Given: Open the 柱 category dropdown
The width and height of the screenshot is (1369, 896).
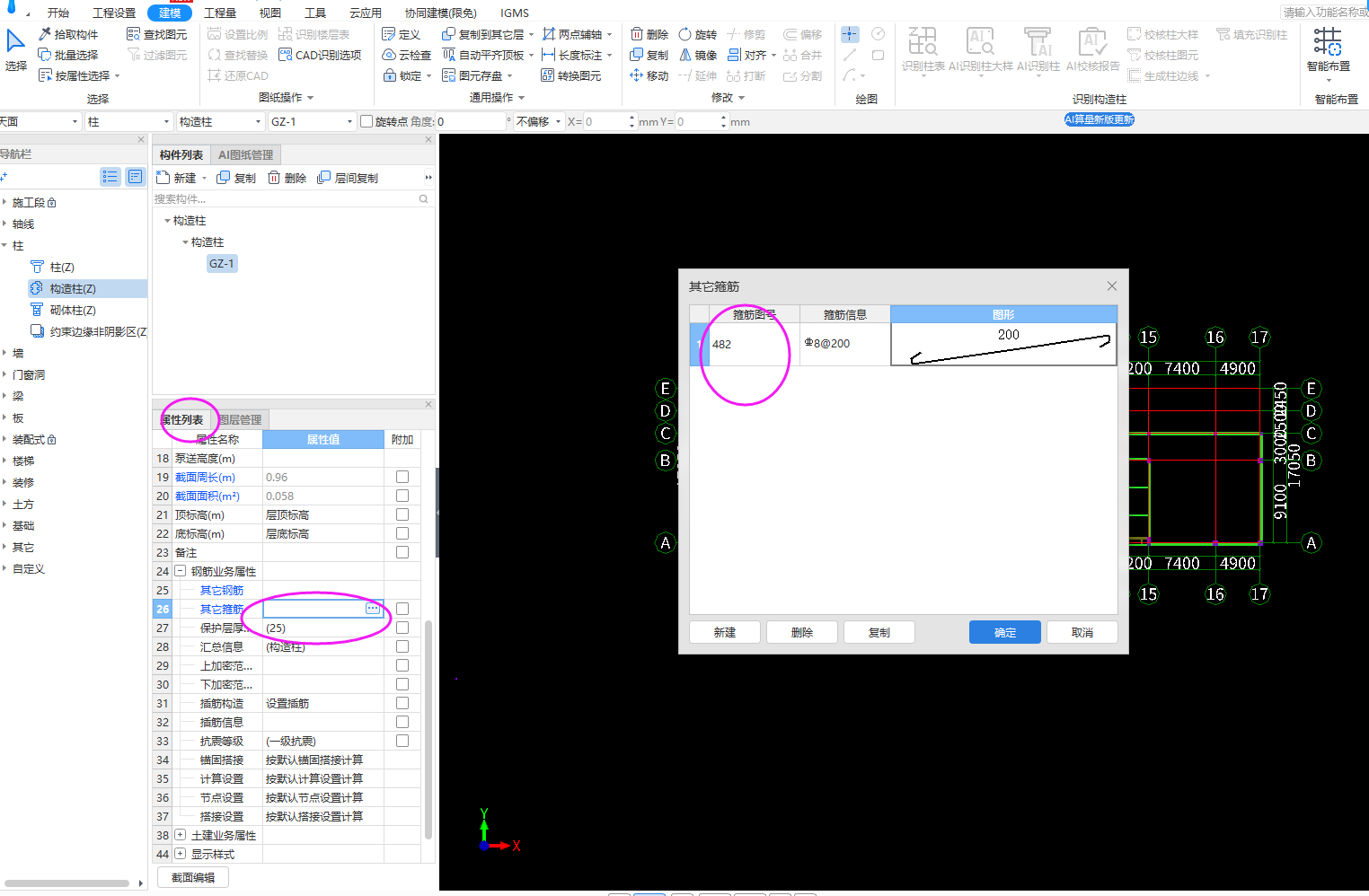Looking at the screenshot, I should pos(128,121).
